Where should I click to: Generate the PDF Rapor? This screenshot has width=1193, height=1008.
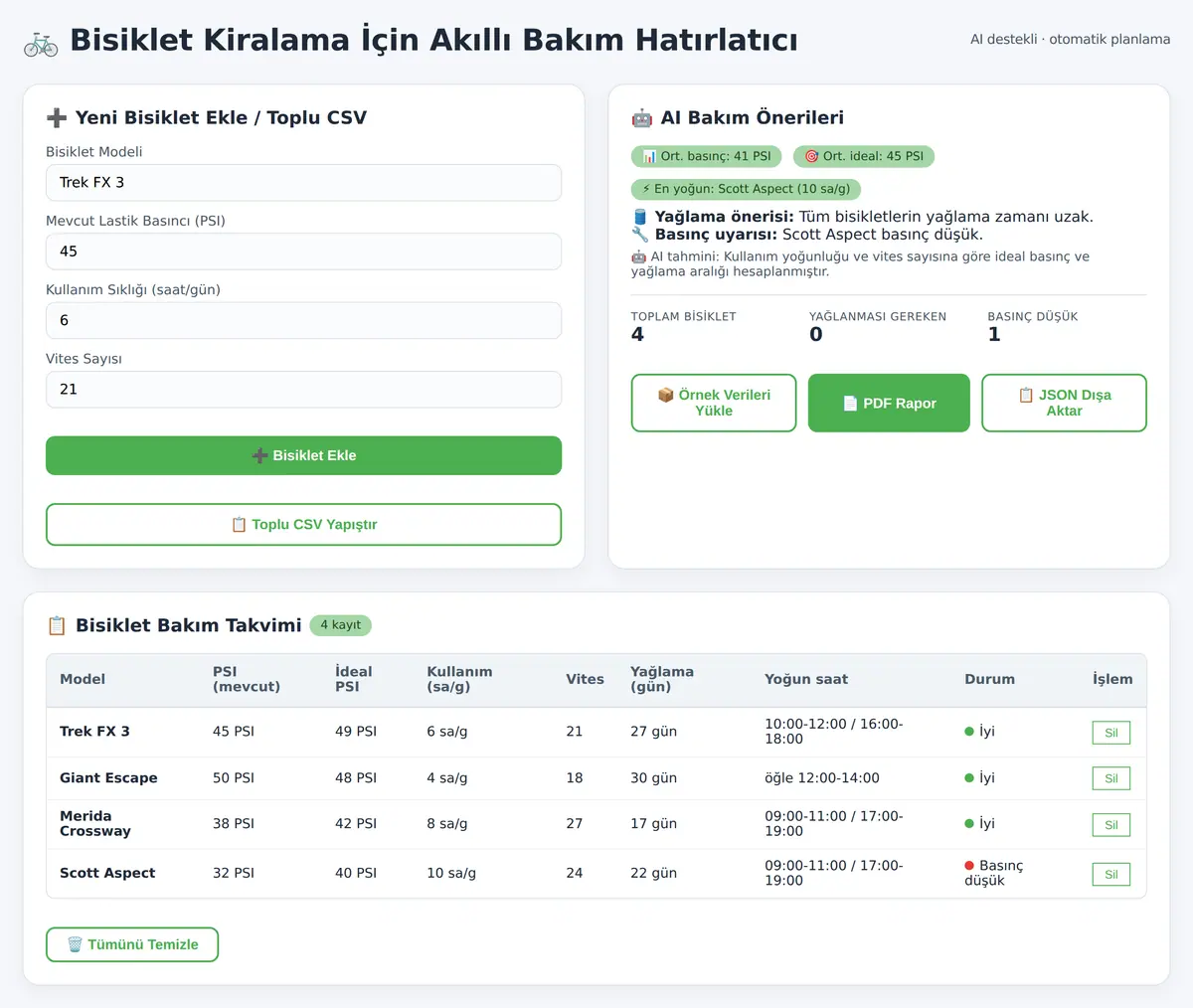pyautogui.click(x=889, y=403)
